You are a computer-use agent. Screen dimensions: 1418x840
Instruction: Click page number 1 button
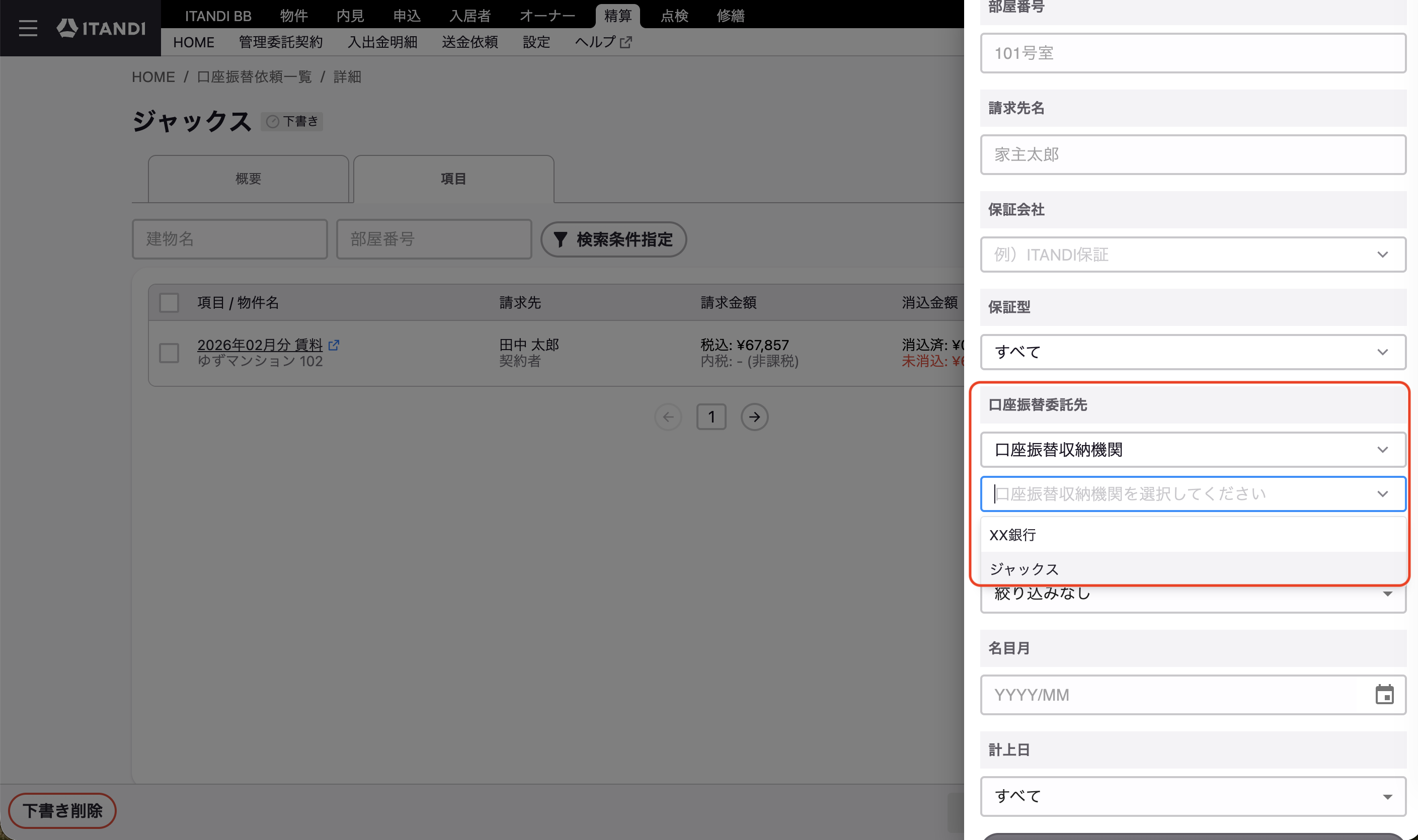click(x=712, y=417)
